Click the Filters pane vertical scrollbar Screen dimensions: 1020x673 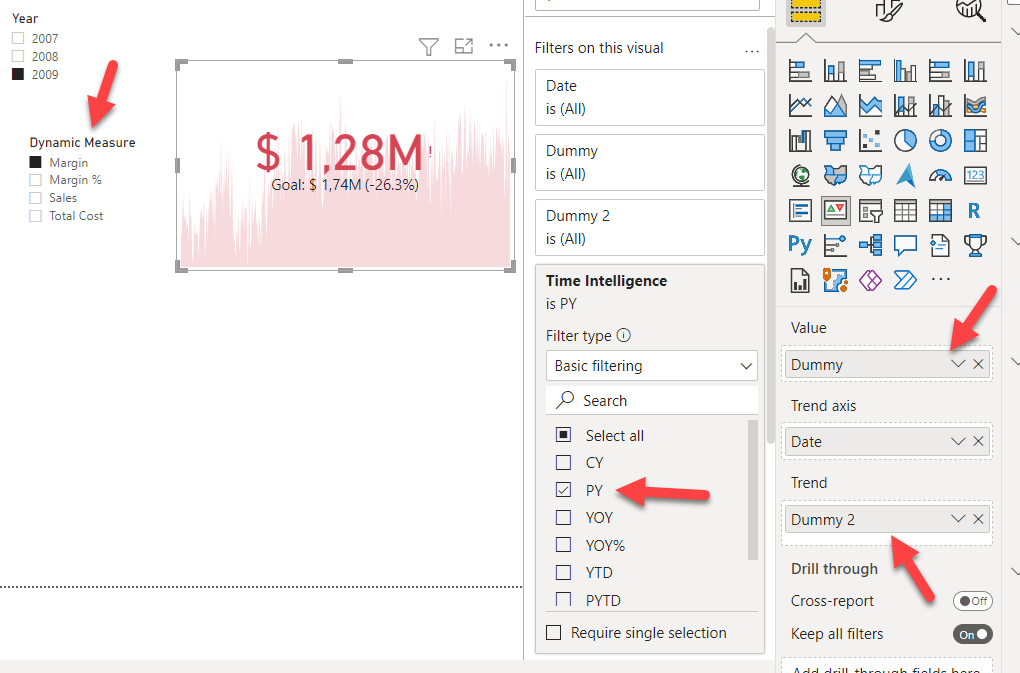(771, 234)
